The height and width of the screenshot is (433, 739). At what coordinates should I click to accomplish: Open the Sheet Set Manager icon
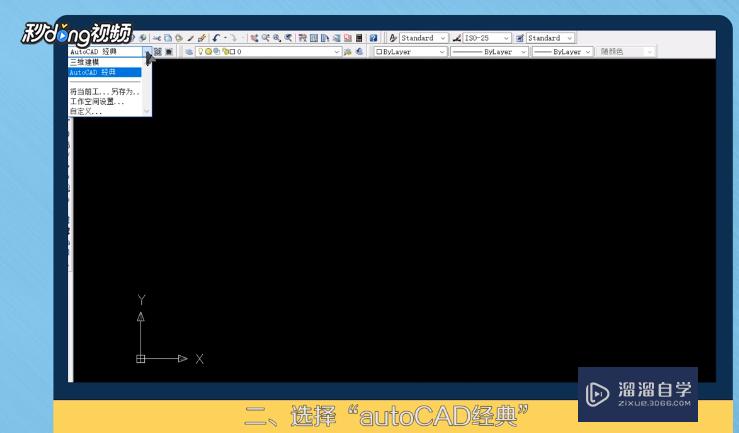tap(337, 38)
